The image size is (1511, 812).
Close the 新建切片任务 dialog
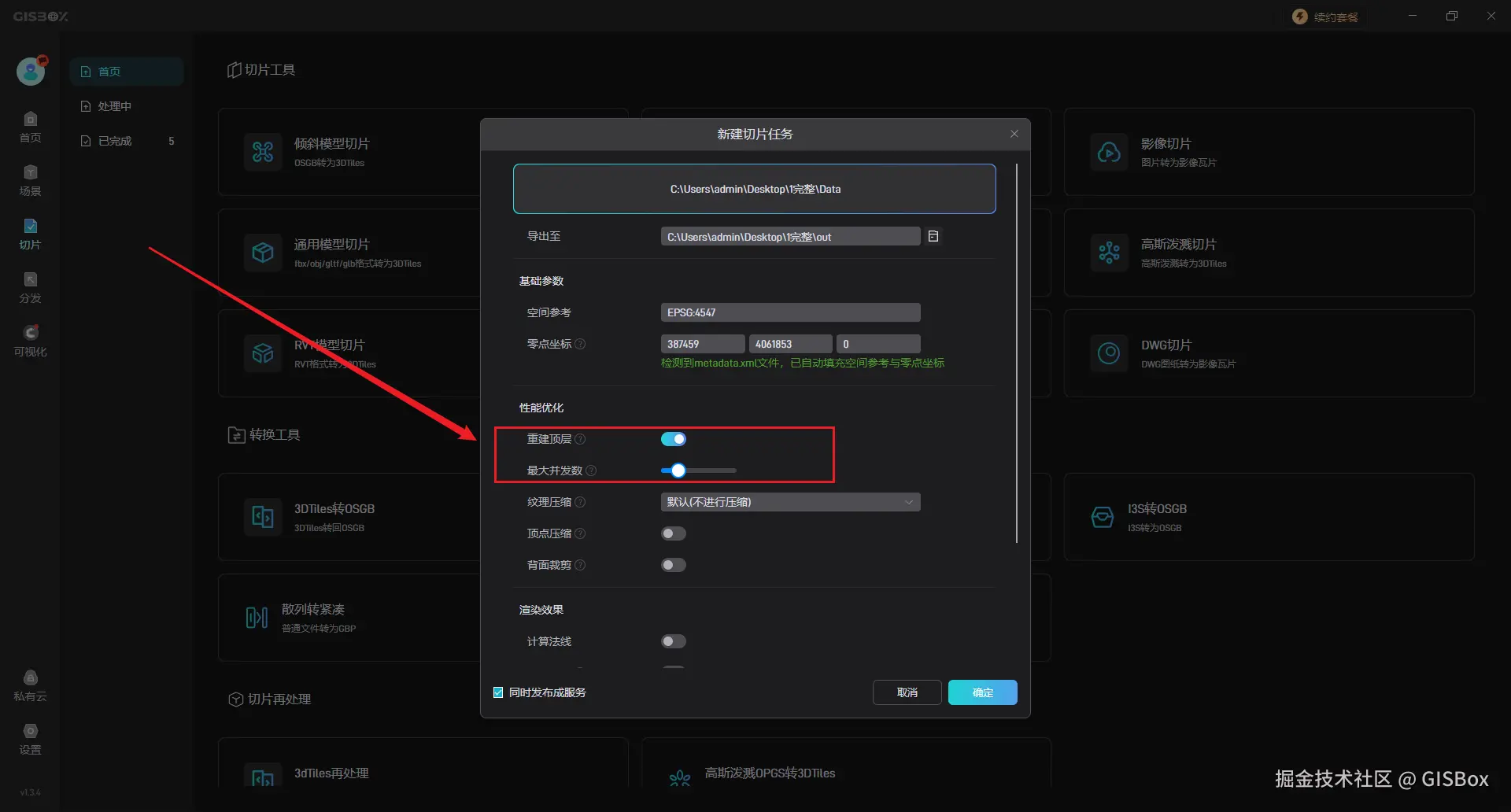click(1014, 134)
